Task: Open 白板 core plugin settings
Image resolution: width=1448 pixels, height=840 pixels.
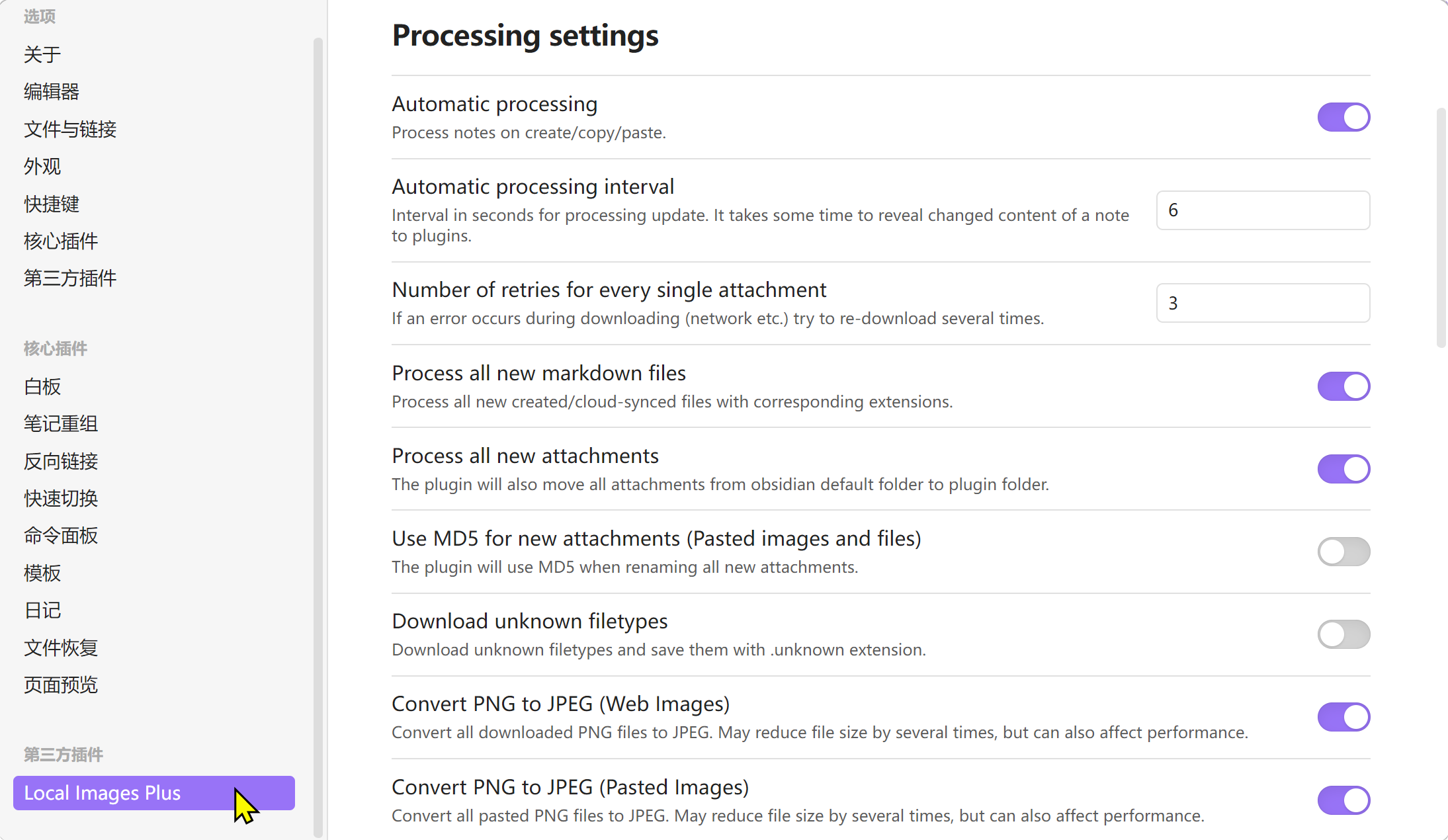Action: coord(42,386)
